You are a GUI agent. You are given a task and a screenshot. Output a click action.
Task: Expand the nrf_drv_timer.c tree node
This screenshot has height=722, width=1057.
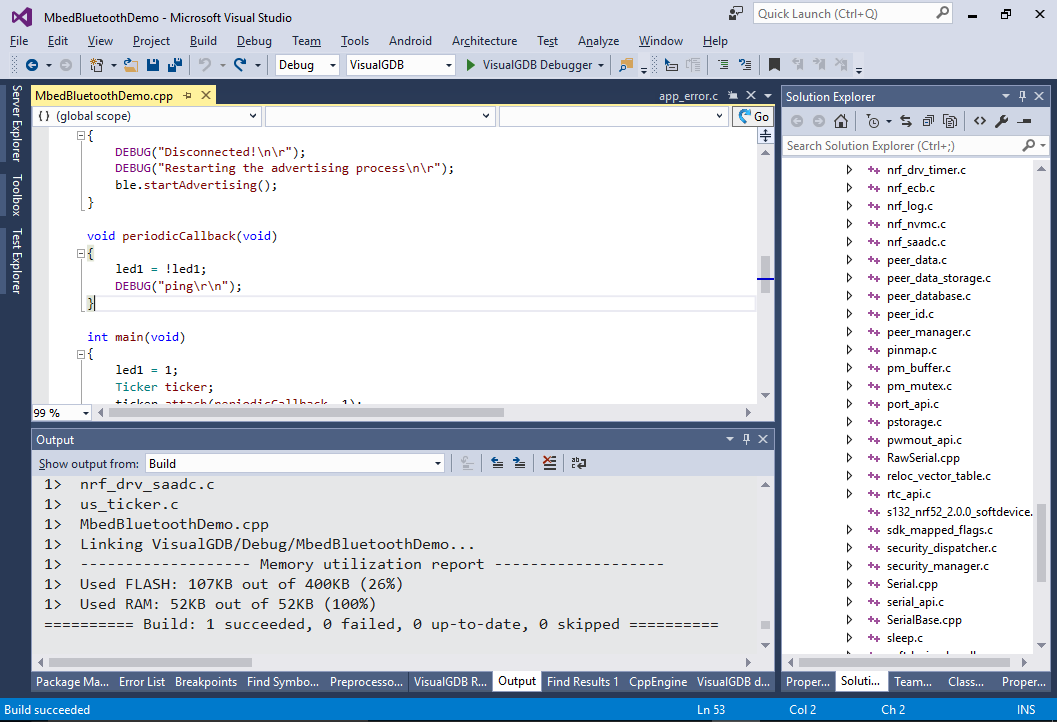(849, 170)
